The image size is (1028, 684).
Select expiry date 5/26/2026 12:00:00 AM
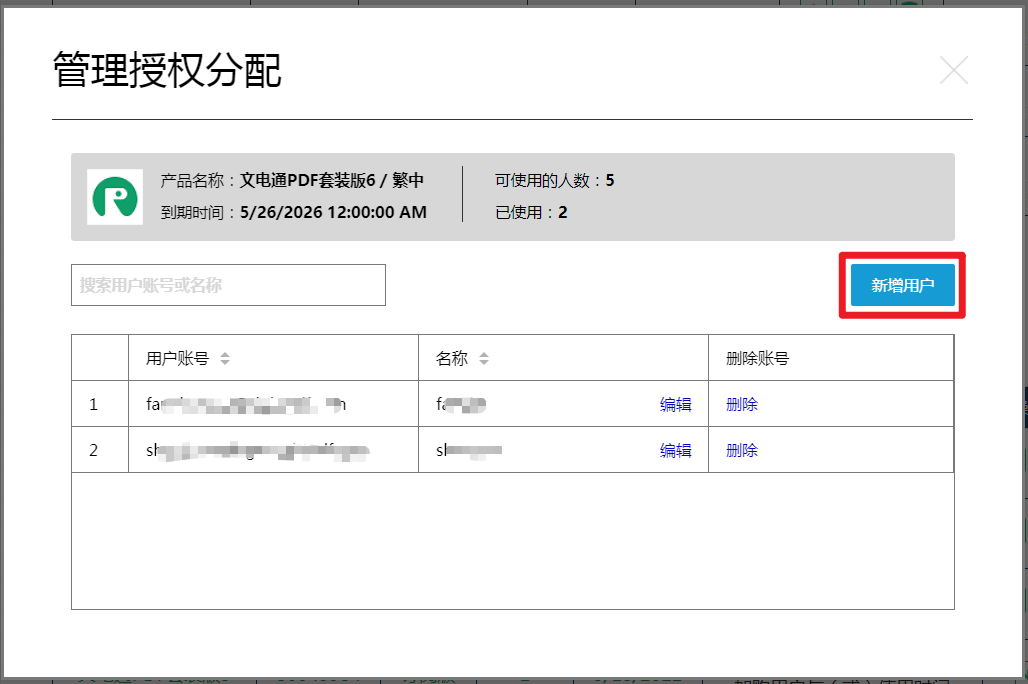pos(333,212)
